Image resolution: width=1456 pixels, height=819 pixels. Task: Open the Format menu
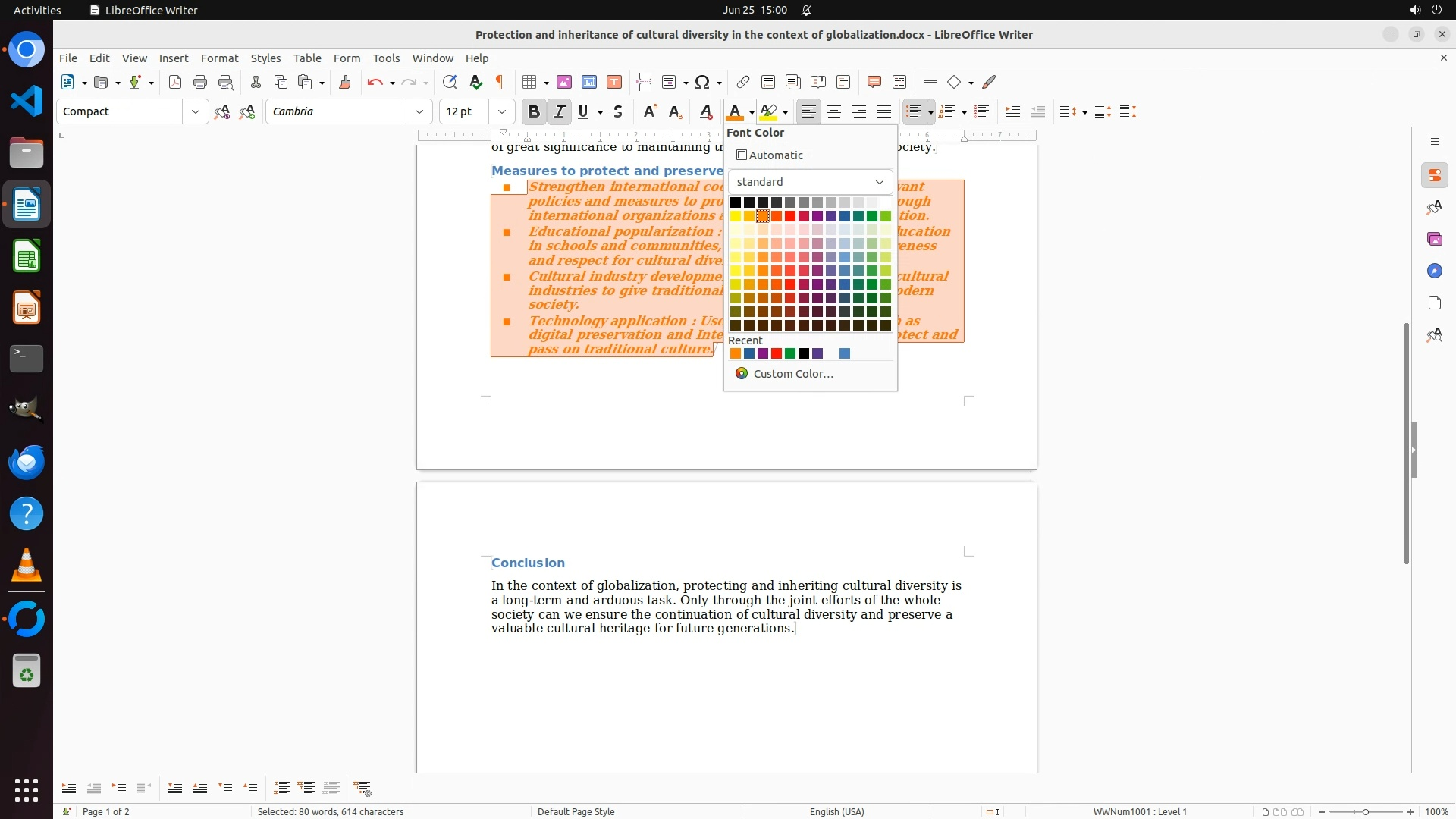click(x=219, y=58)
